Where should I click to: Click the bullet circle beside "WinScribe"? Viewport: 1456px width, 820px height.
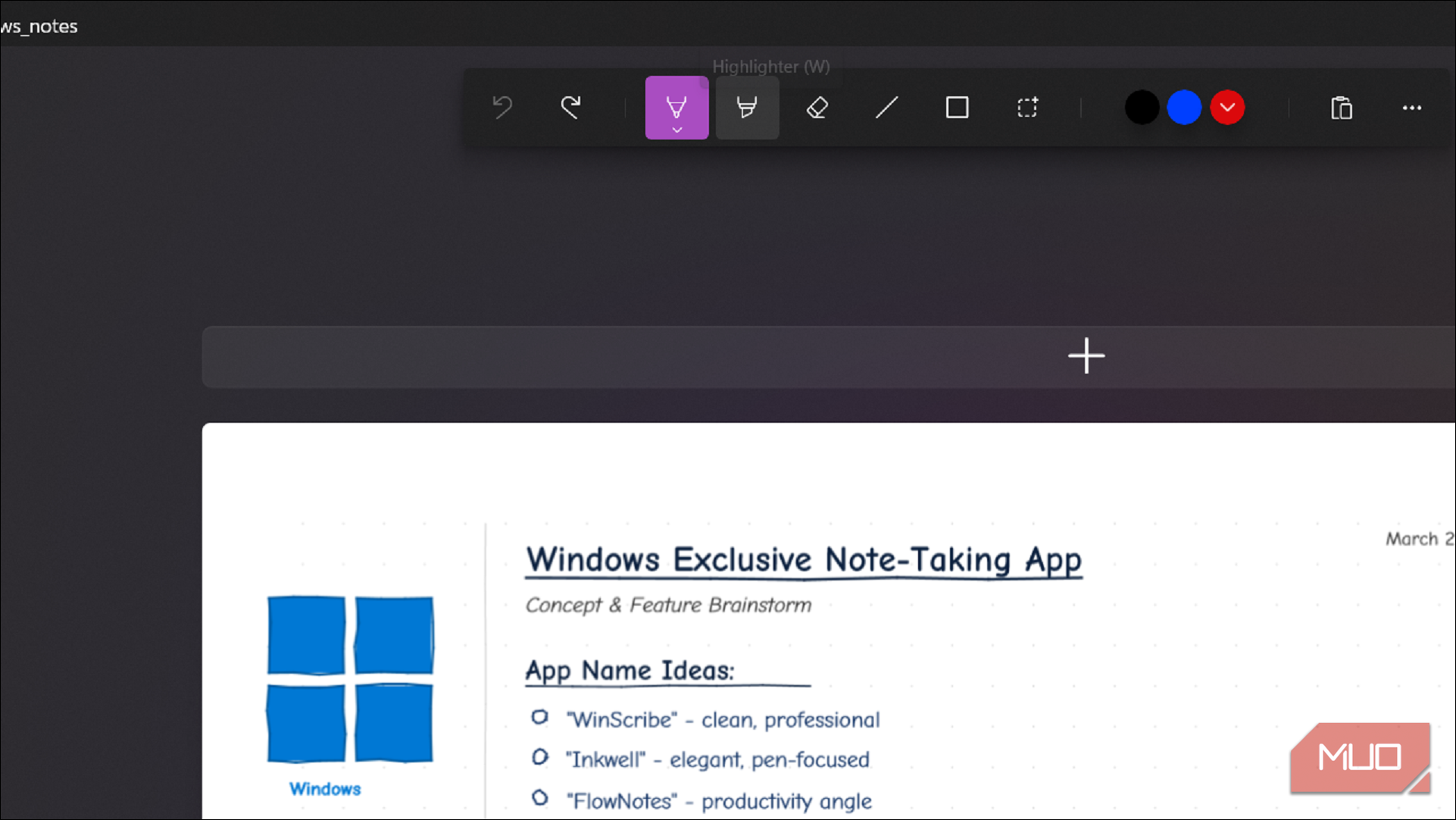[539, 717]
